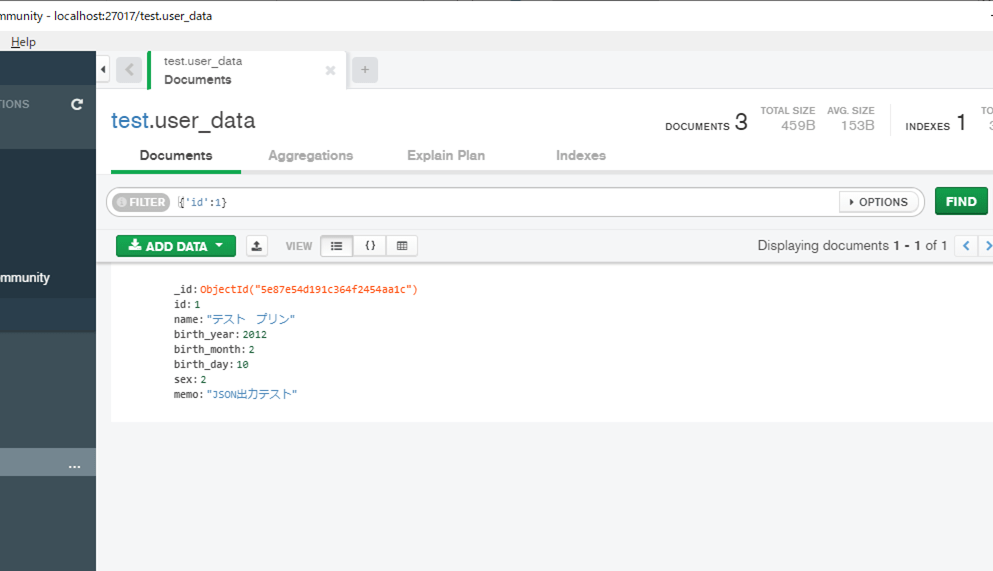The width and height of the screenshot is (993, 571).
Task: Click the AVG. SIZE 153B stat
Action: (x=851, y=118)
